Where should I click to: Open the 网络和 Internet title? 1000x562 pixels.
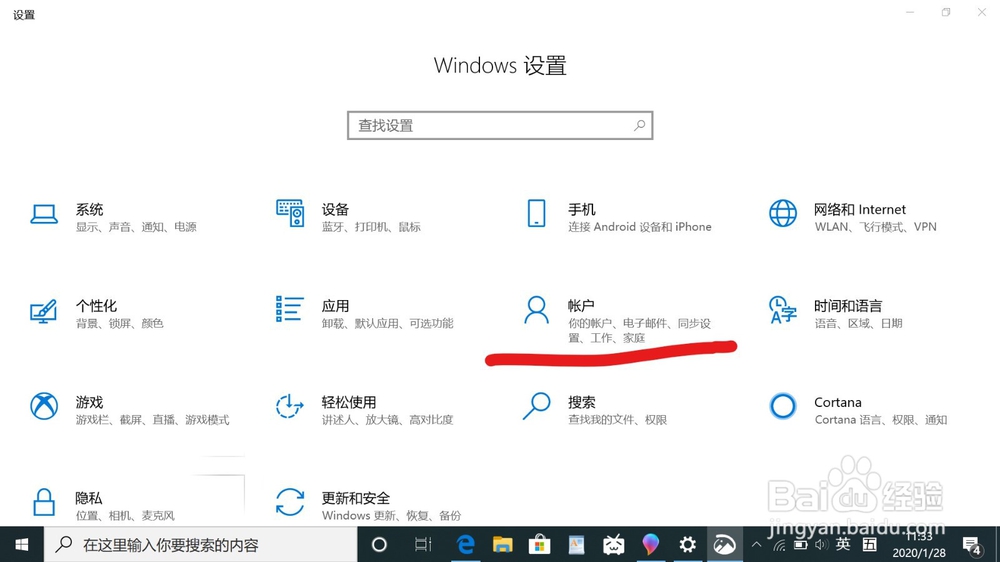point(860,209)
